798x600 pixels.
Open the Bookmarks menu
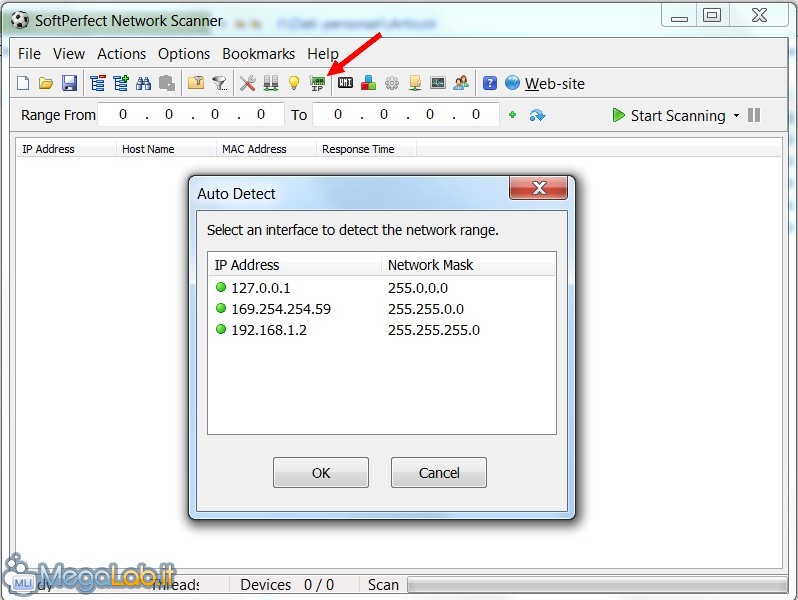click(259, 53)
